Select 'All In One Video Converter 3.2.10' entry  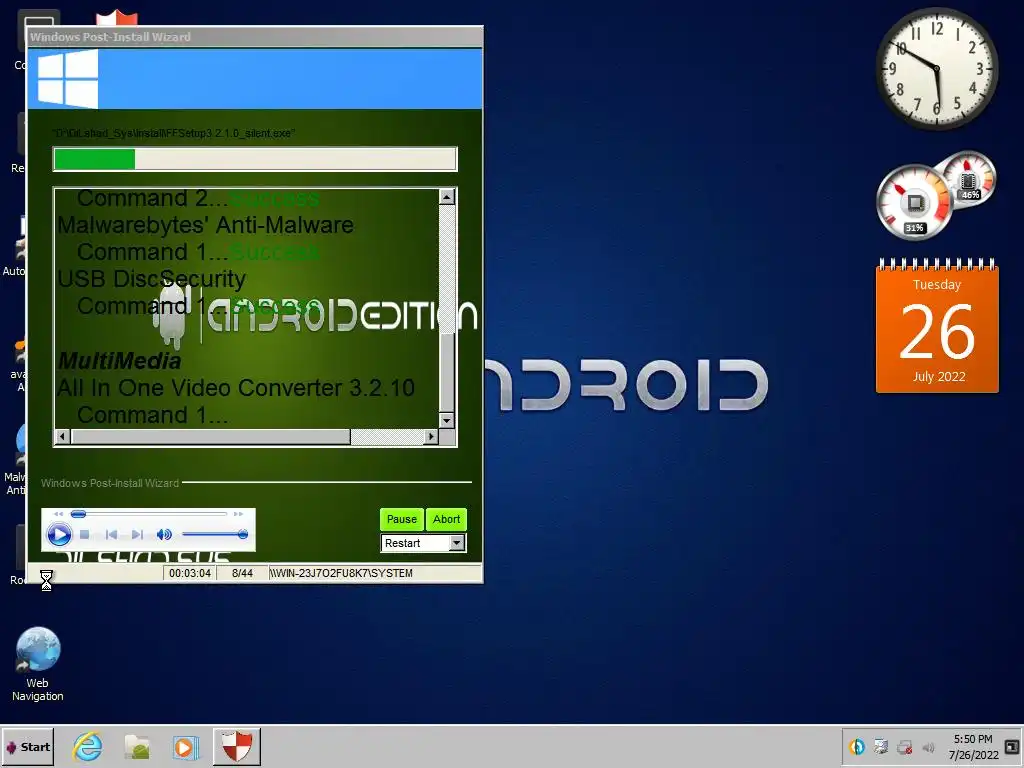point(236,388)
